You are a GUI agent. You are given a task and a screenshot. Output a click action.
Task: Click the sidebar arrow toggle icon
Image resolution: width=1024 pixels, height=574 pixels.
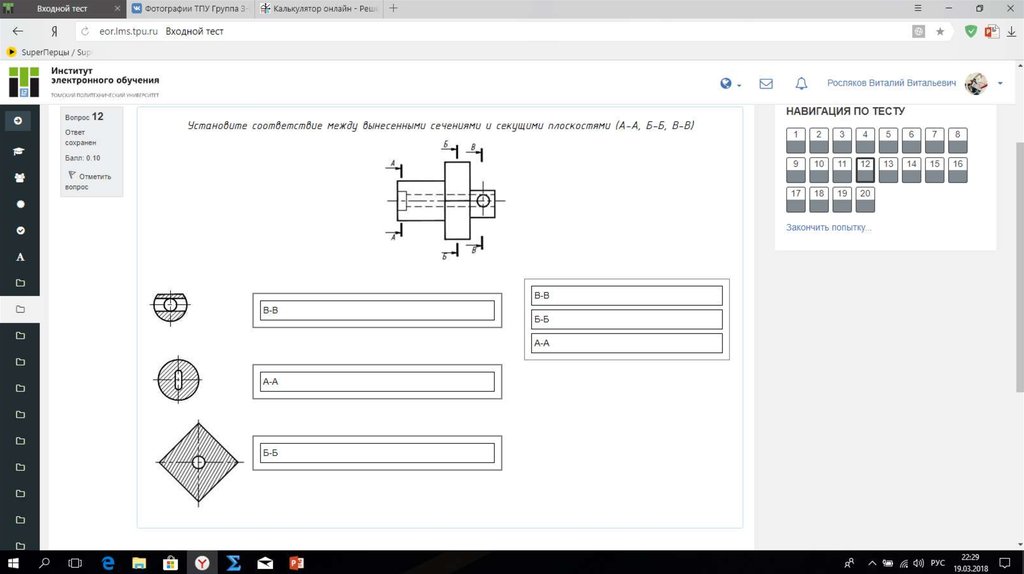point(18,121)
